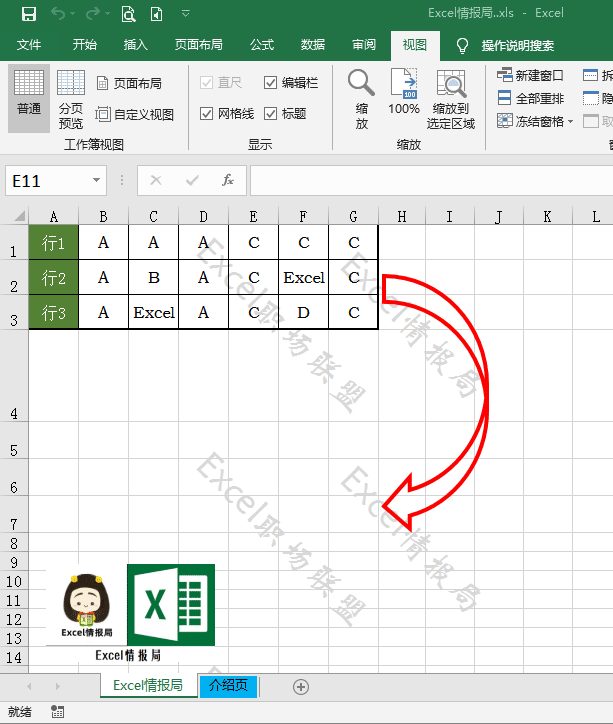
Task: Select row 11 header
Action: coord(14,600)
